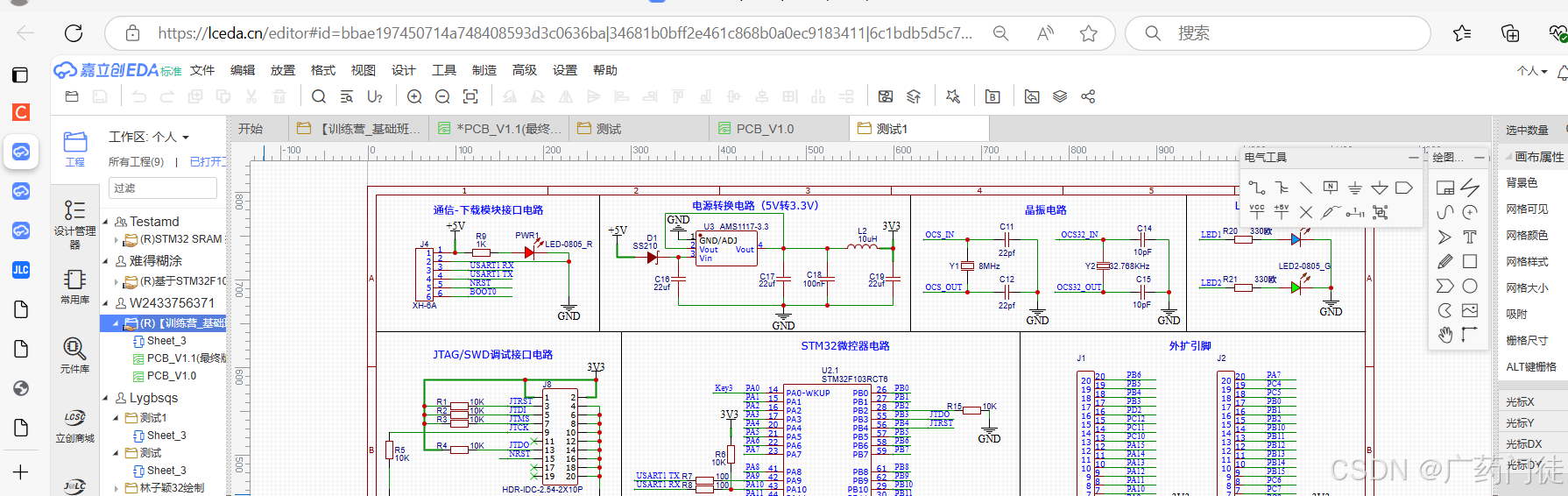Open the Design Manager sidebar panel

75,223
